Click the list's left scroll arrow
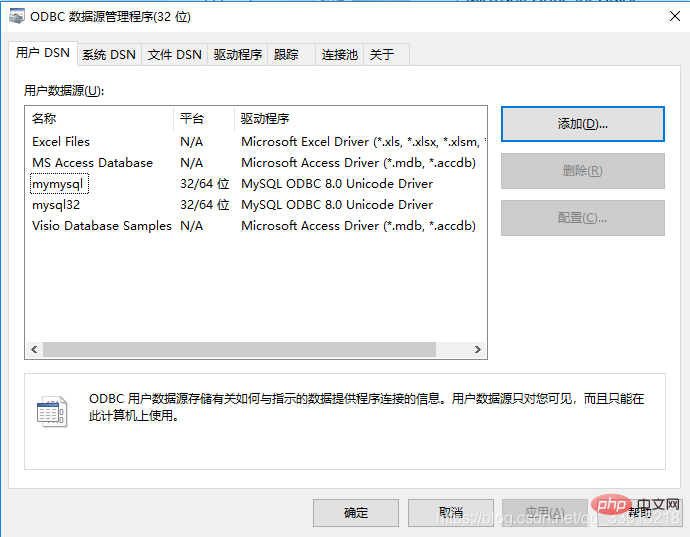 [x=34, y=349]
